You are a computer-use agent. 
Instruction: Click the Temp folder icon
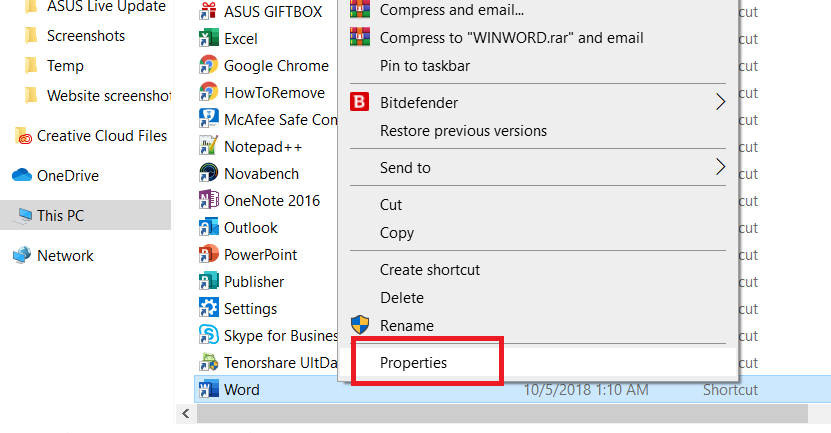pos(31,65)
